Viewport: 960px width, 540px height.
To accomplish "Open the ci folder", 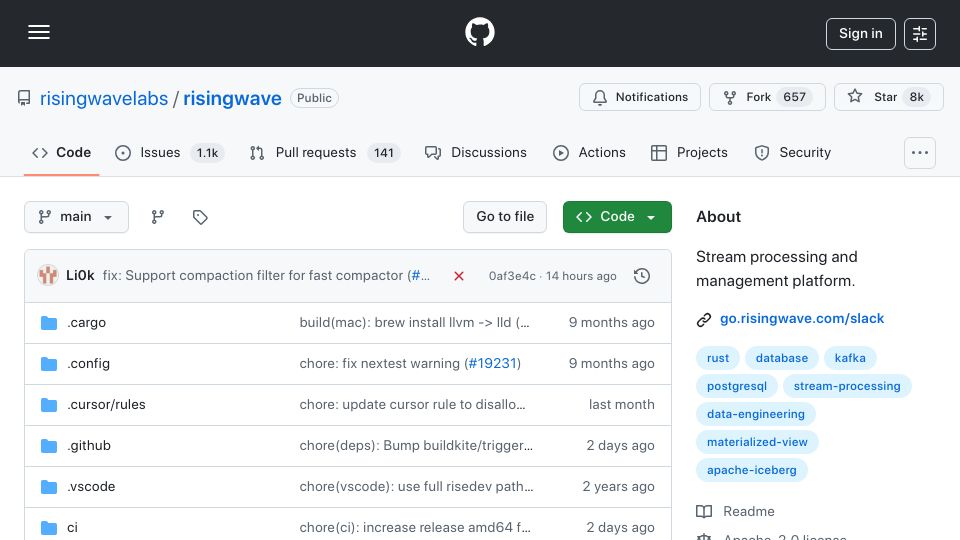I will point(72,528).
